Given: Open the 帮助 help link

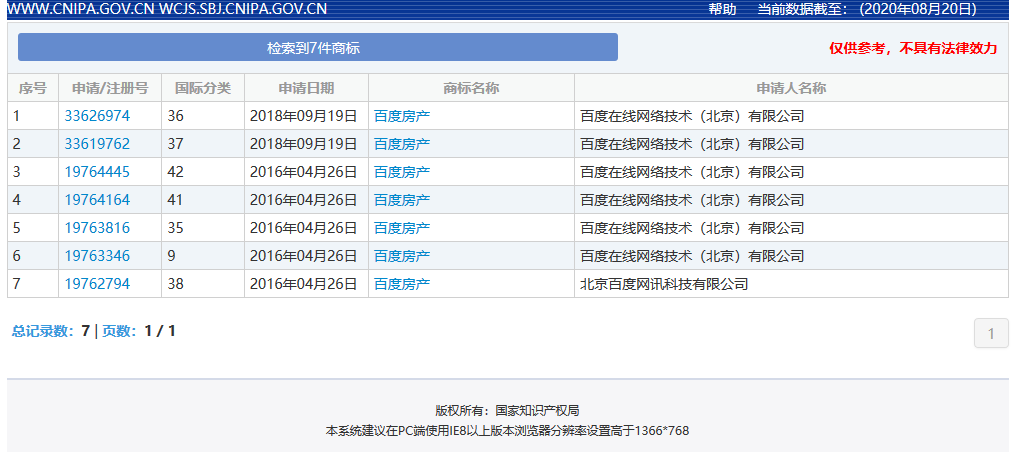Looking at the screenshot, I should coord(722,9).
